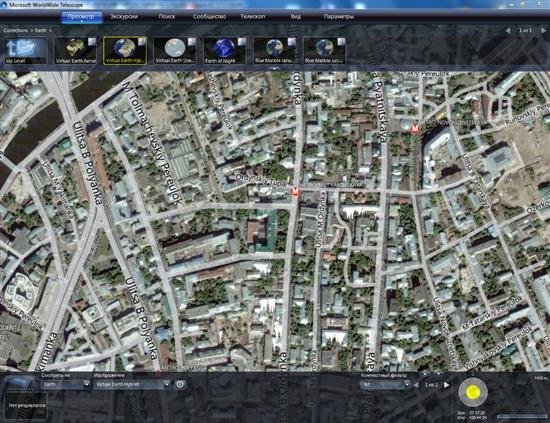Click corner badge on Earth at Night thumbnail
Image resolution: width=550 pixels, height=423 pixels.
coord(241,42)
